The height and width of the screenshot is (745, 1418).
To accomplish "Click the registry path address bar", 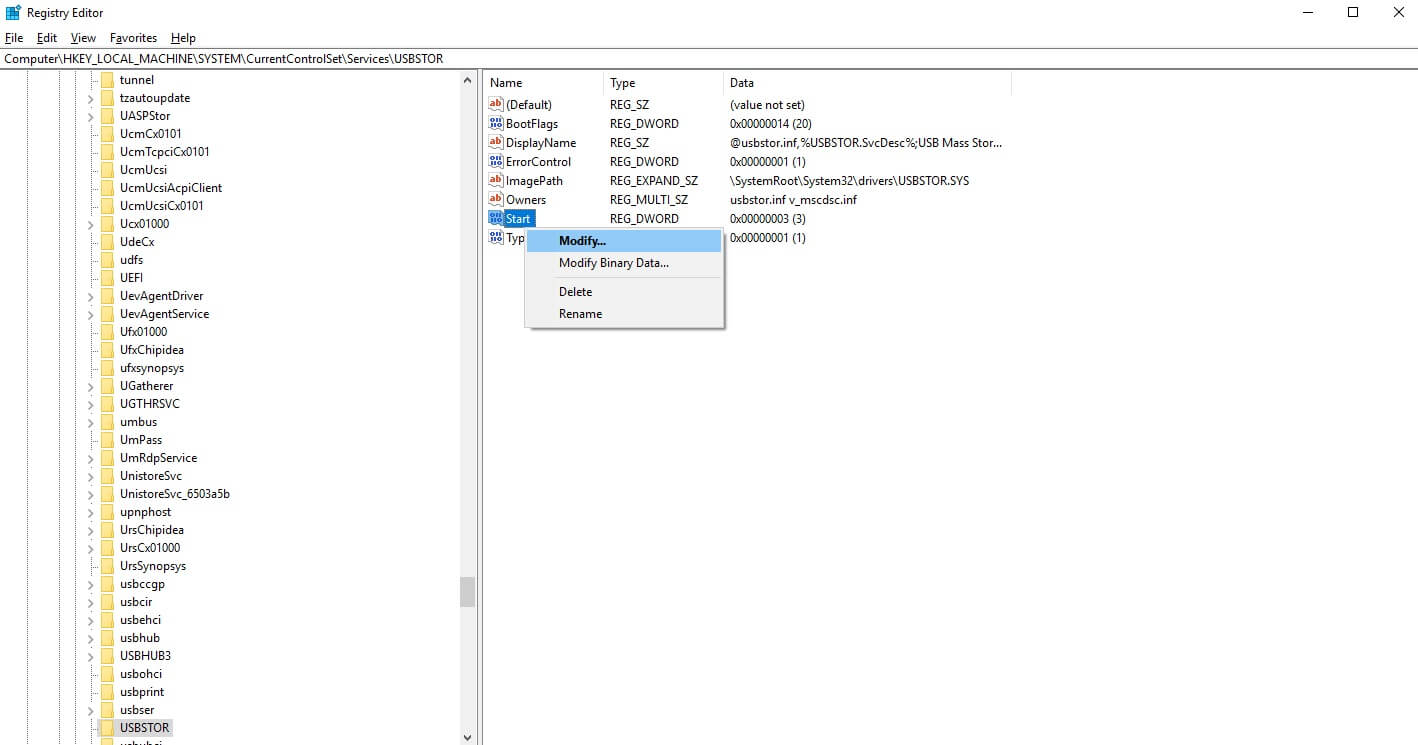I will [709, 59].
